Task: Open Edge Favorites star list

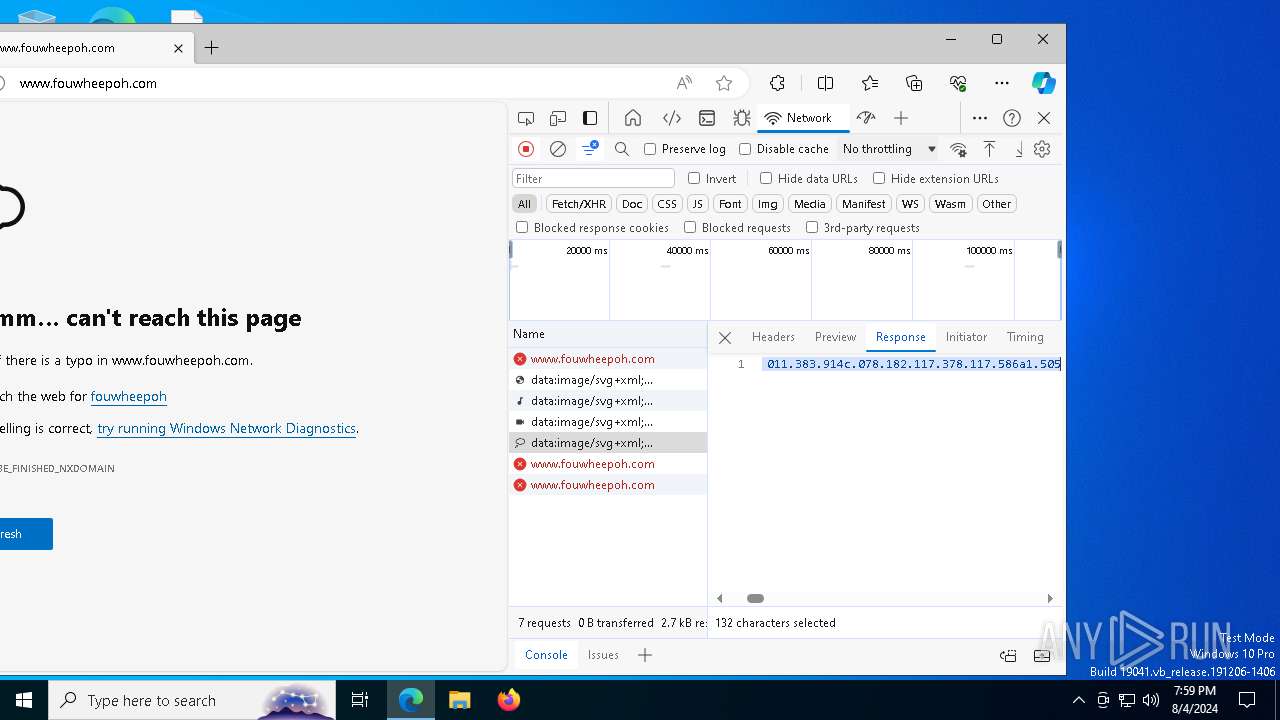Action: point(870,83)
